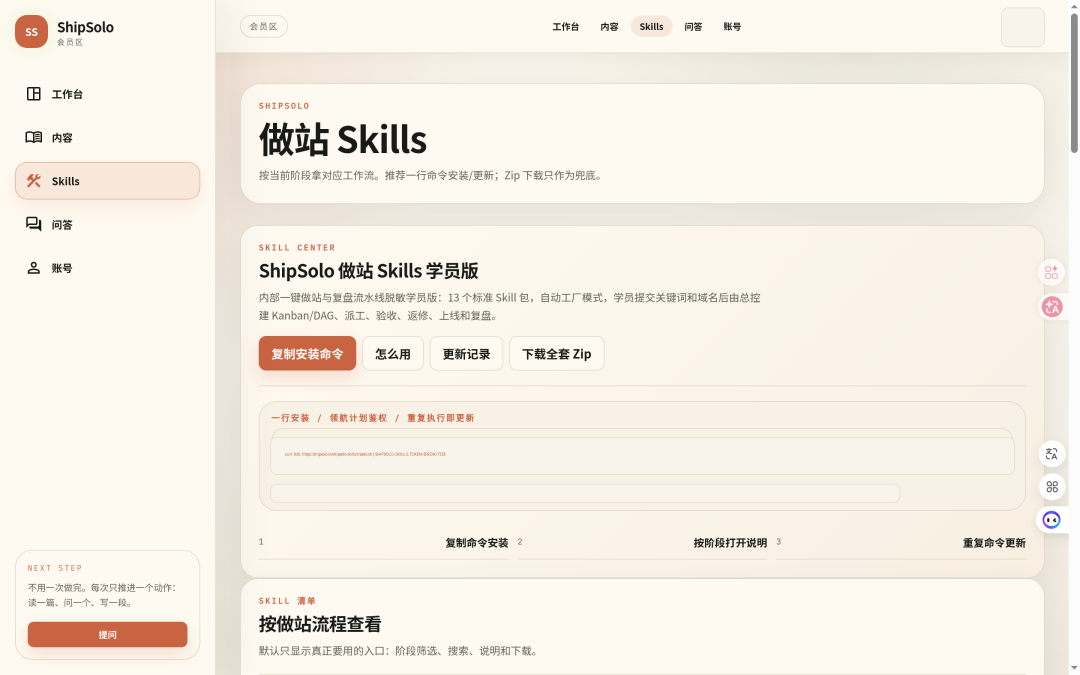
Task: Click the pink sparkle-grid floating icon
Action: (x=1051, y=273)
